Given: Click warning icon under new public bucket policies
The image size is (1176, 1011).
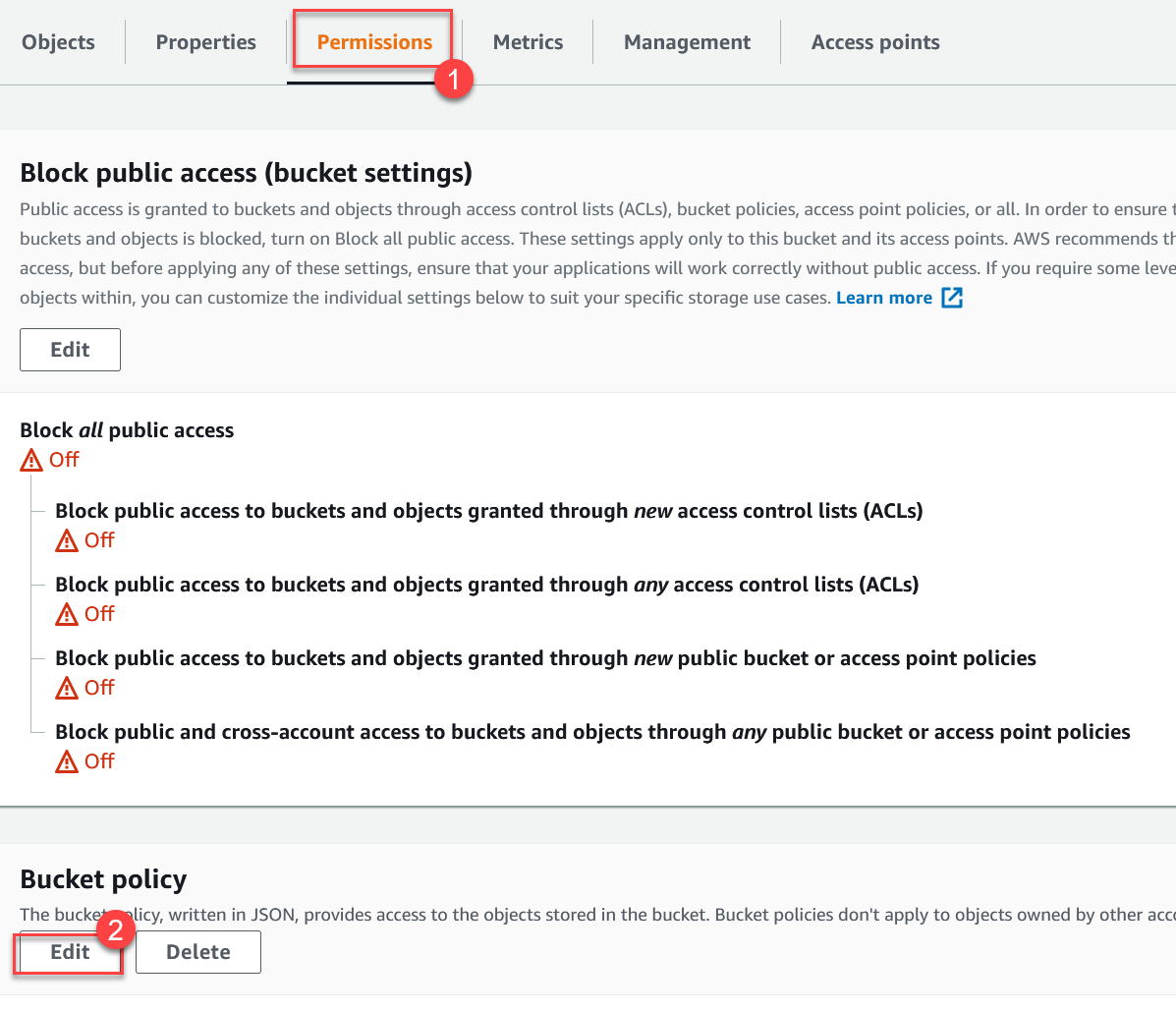Looking at the screenshot, I should (x=66, y=687).
